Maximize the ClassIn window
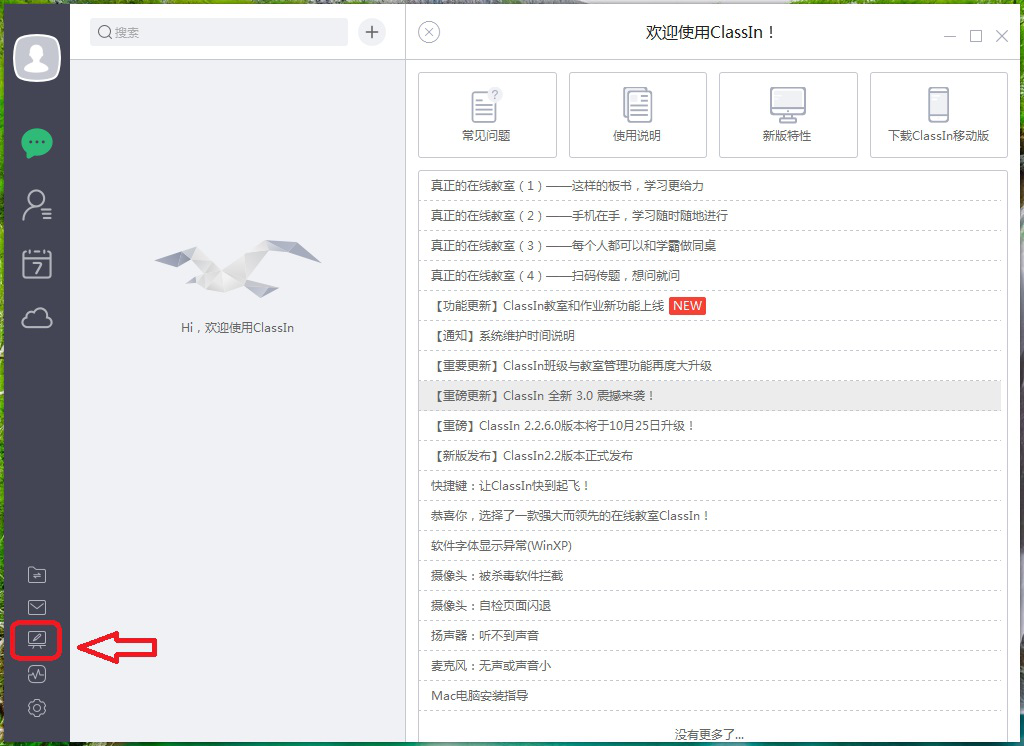The width and height of the screenshot is (1024, 746). coord(976,37)
